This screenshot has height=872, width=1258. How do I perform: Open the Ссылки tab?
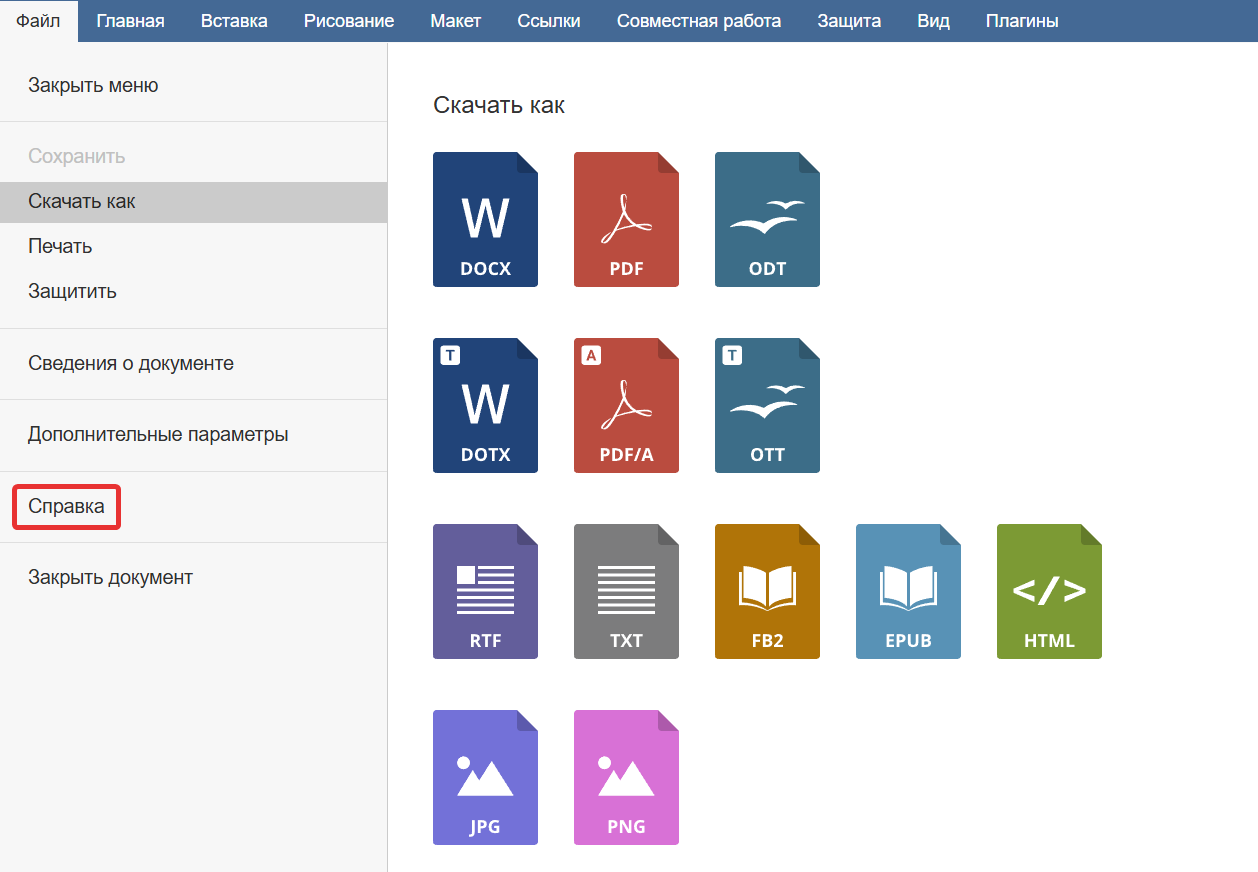pyautogui.click(x=549, y=21)
